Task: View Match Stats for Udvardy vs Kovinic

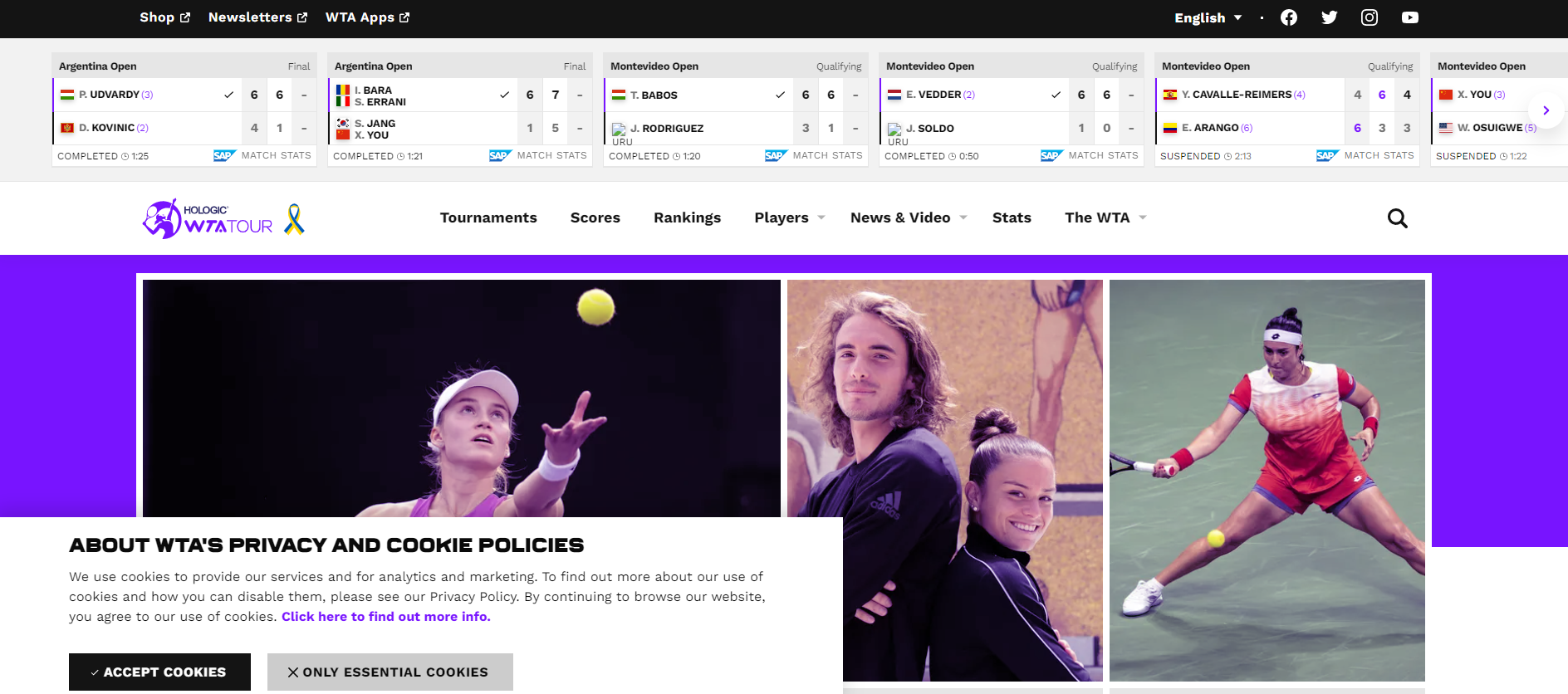Action: (x=277, y=155)
